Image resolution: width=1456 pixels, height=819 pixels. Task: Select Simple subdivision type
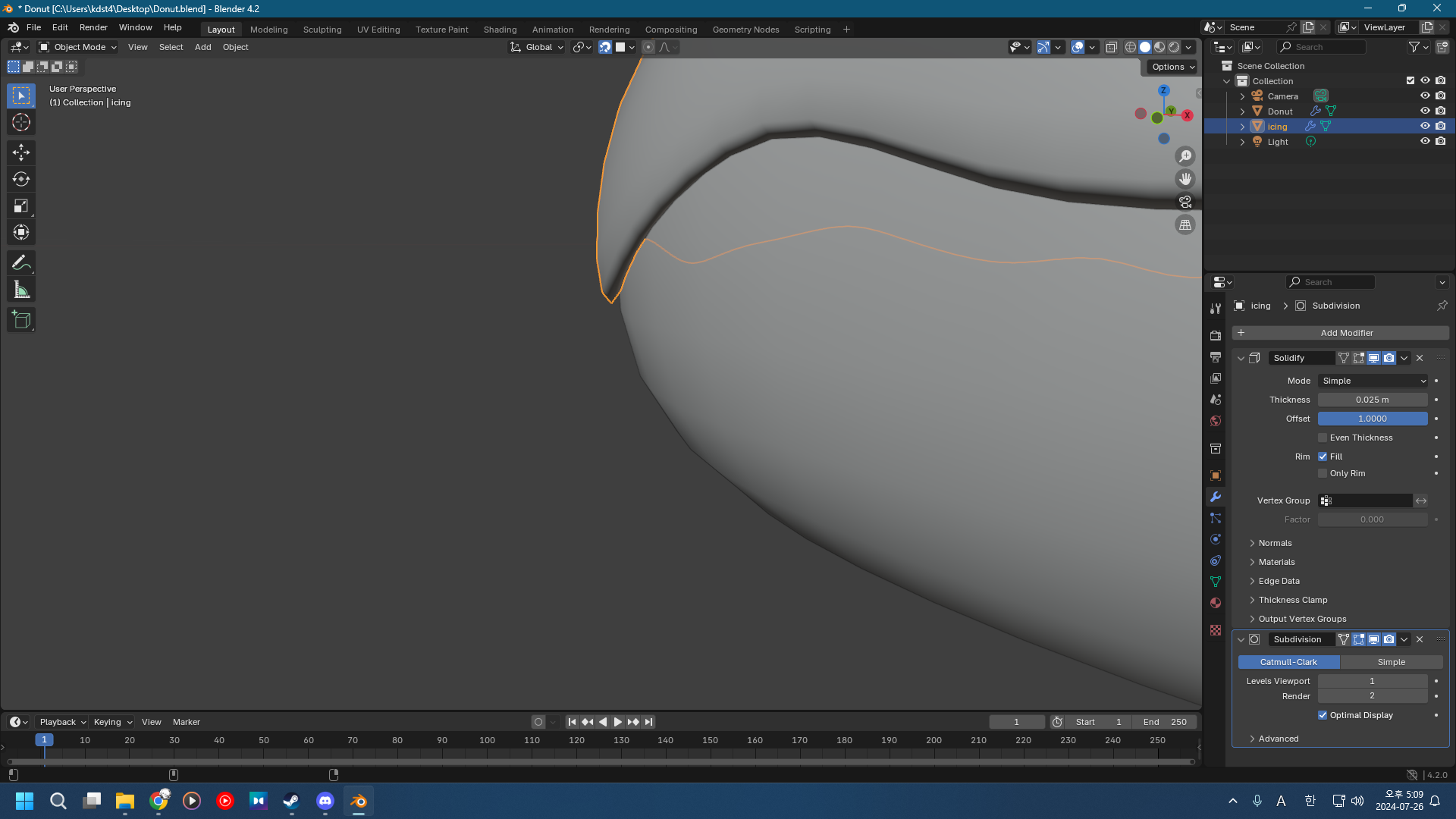click(x=1391, y=662)
